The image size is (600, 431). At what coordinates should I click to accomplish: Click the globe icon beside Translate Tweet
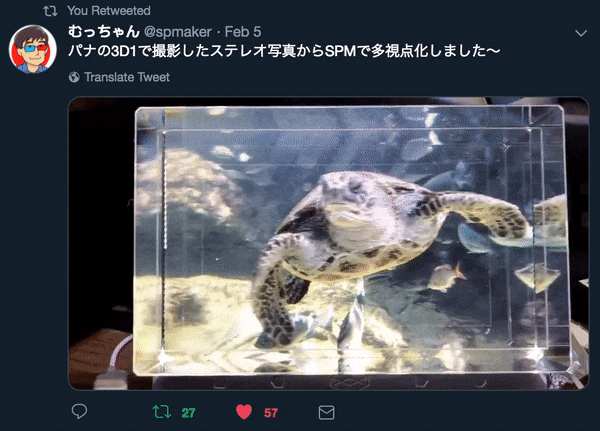pyautogui.click(x=74, y=77)
